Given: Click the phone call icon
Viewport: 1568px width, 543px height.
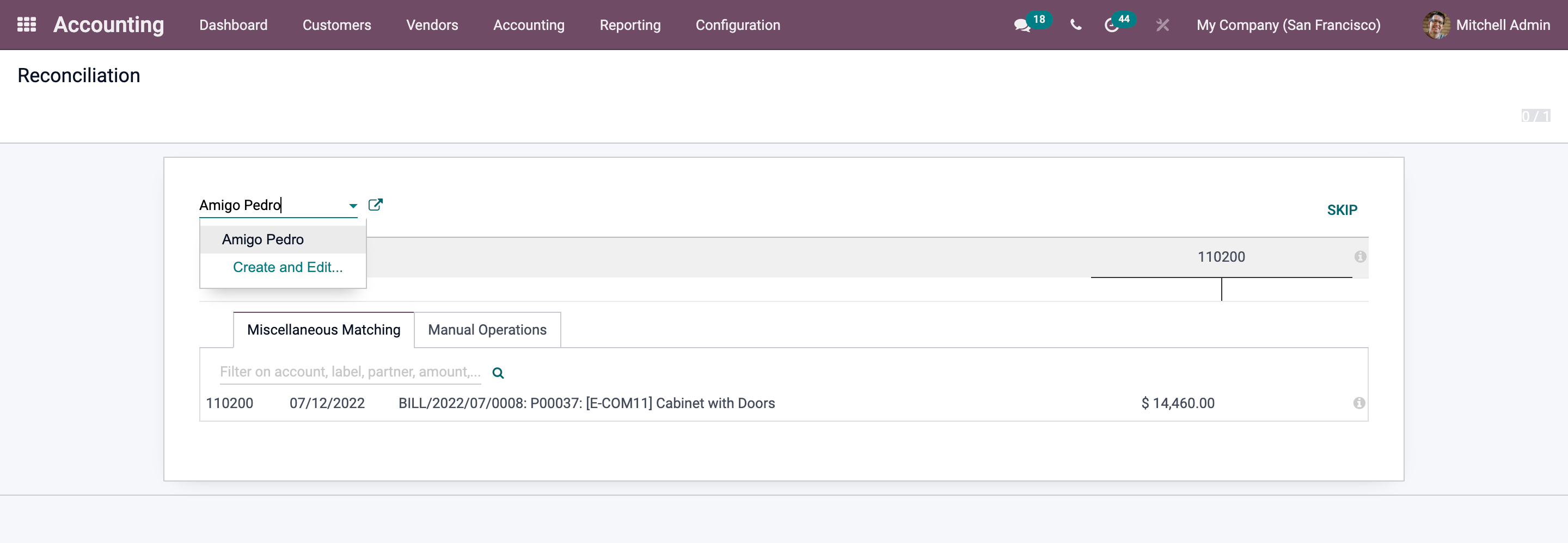Looking at the screenshot, I should pyautogui.click(x=1076, y=26).
